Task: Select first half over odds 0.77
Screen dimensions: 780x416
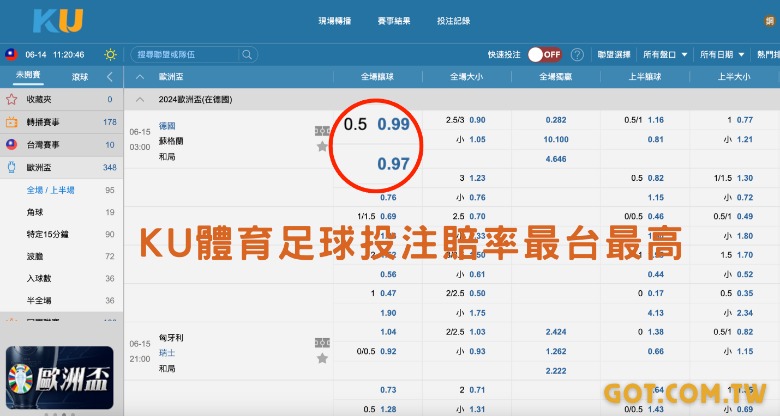Action: [x=745, y=120]
